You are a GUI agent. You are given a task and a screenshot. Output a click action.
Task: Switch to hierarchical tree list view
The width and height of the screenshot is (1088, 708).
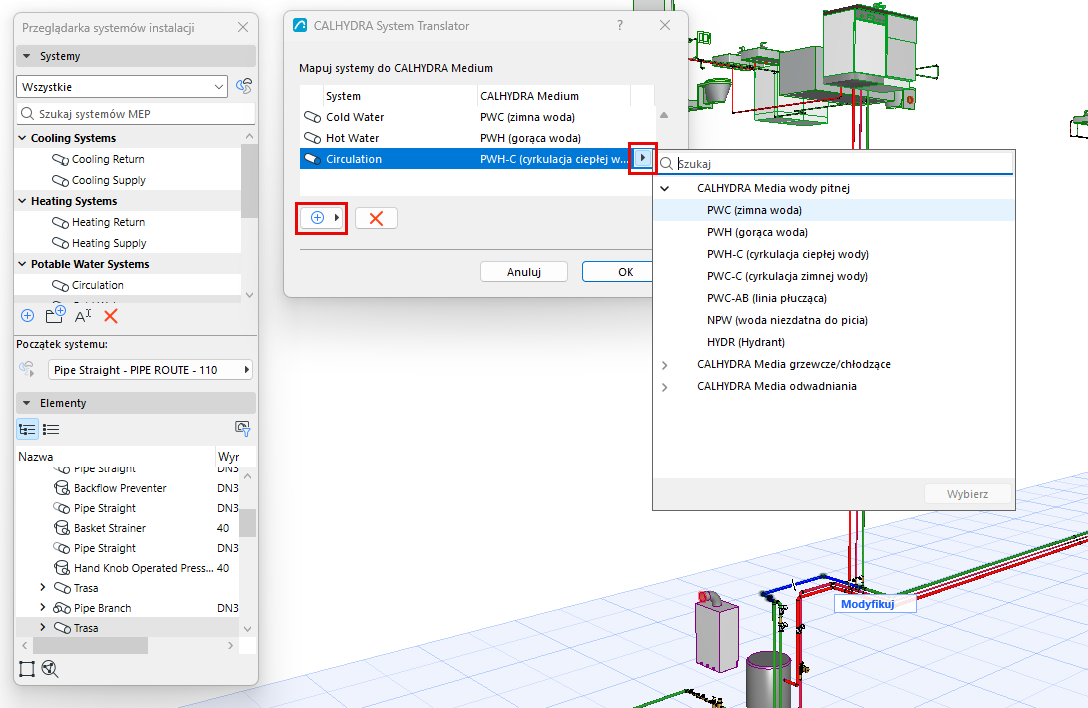[27, 429]
